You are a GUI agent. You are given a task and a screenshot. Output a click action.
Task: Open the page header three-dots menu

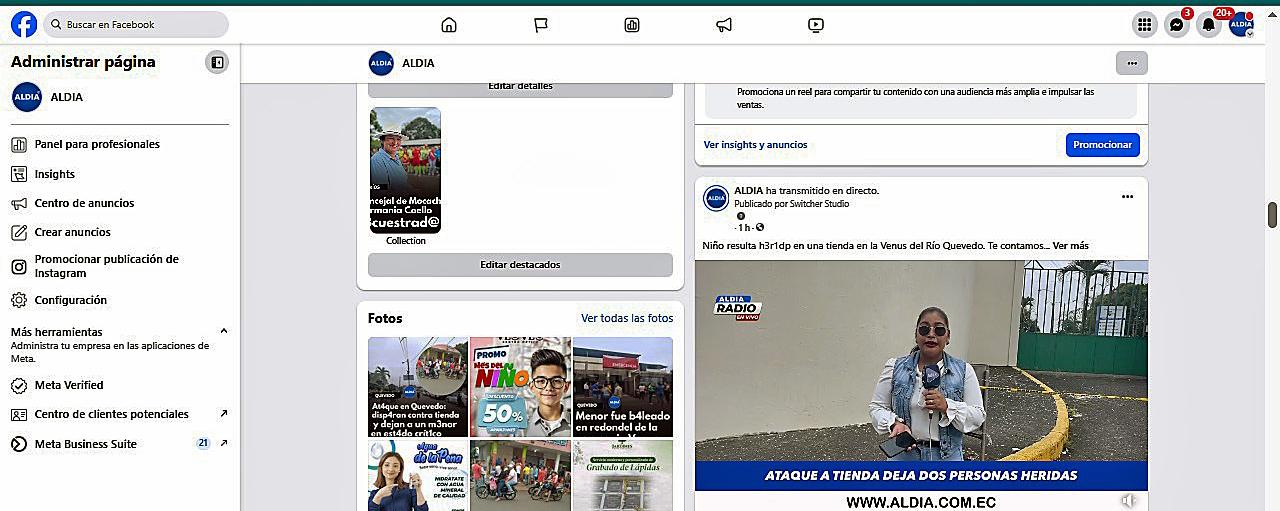tap(1132, 63)
